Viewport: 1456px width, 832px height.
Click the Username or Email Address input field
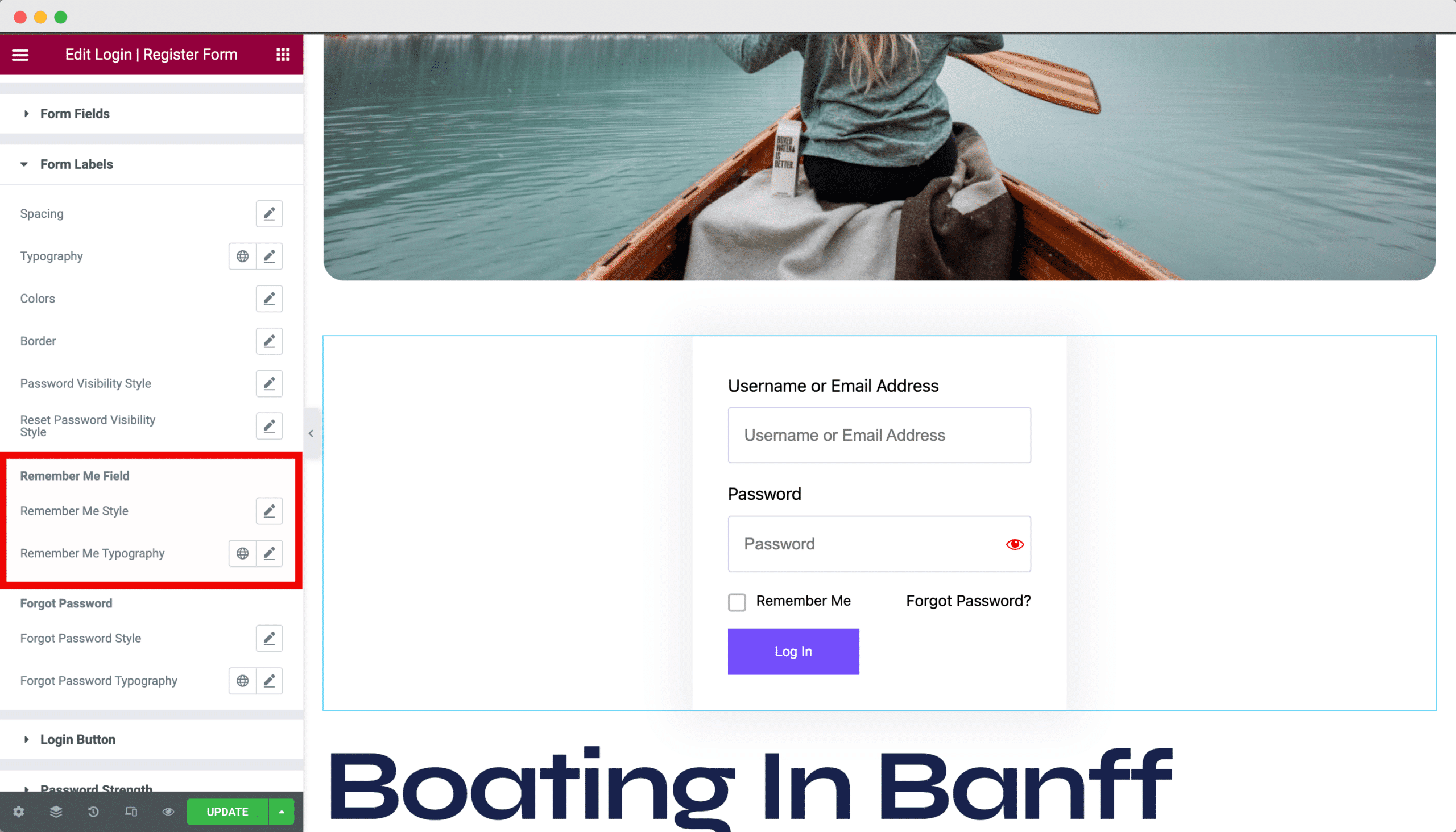[x=879, y=435]
